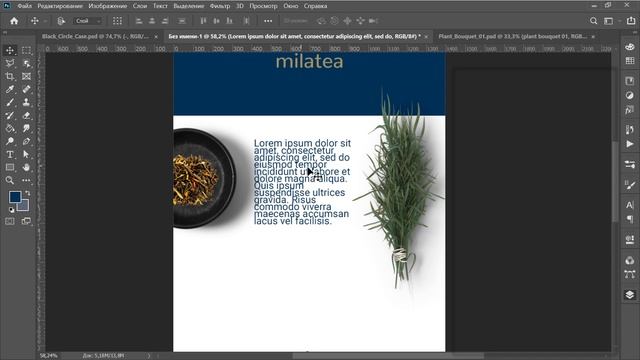This screenshot has height=360, width=640.
Task: Select the Paint Bucket tool
Action: tap(10, 129)
